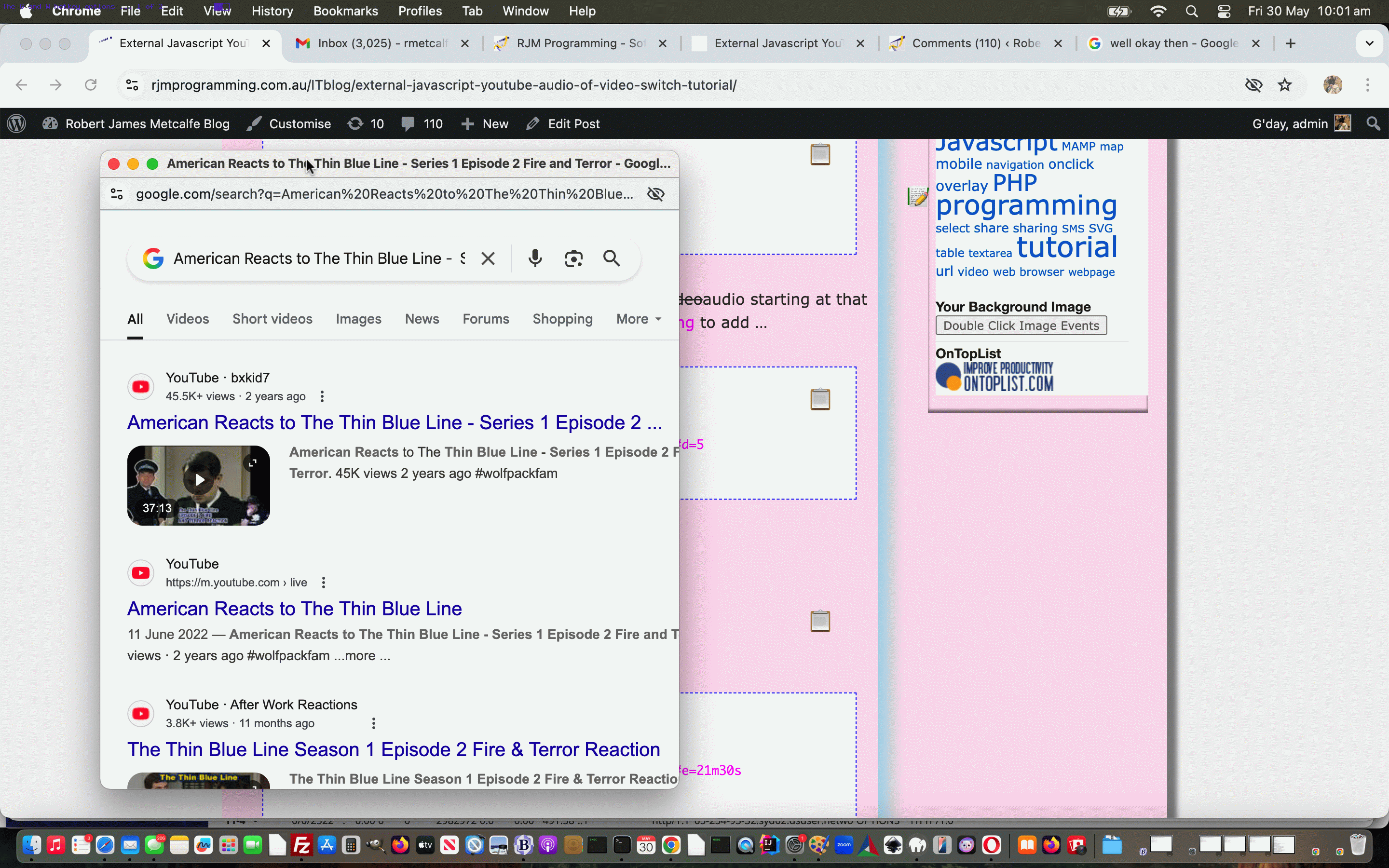Open WordPress comments bubble showing 110
Screen dimensions: 1389x868
tap(422, 124)
